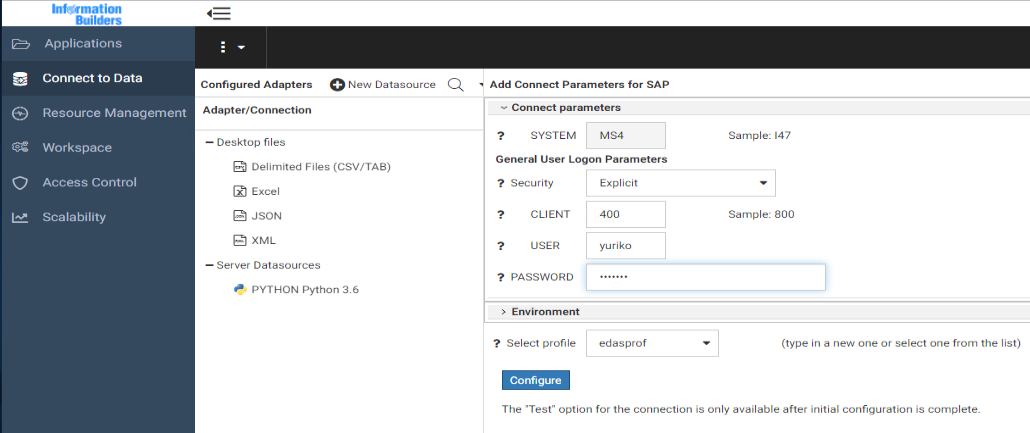Select Connect to Data in sidebar
The width and height of the screenshot is (1030, 433).
point(92,78)
